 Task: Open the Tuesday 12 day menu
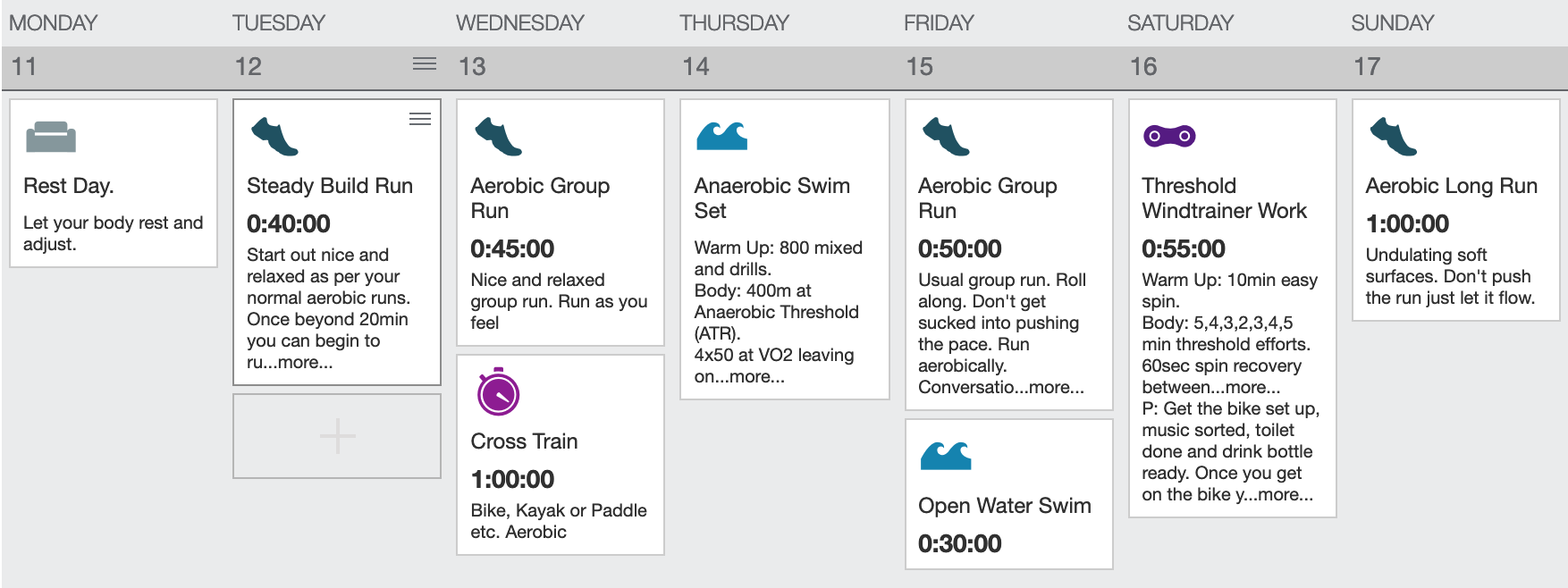coord(425,63)
